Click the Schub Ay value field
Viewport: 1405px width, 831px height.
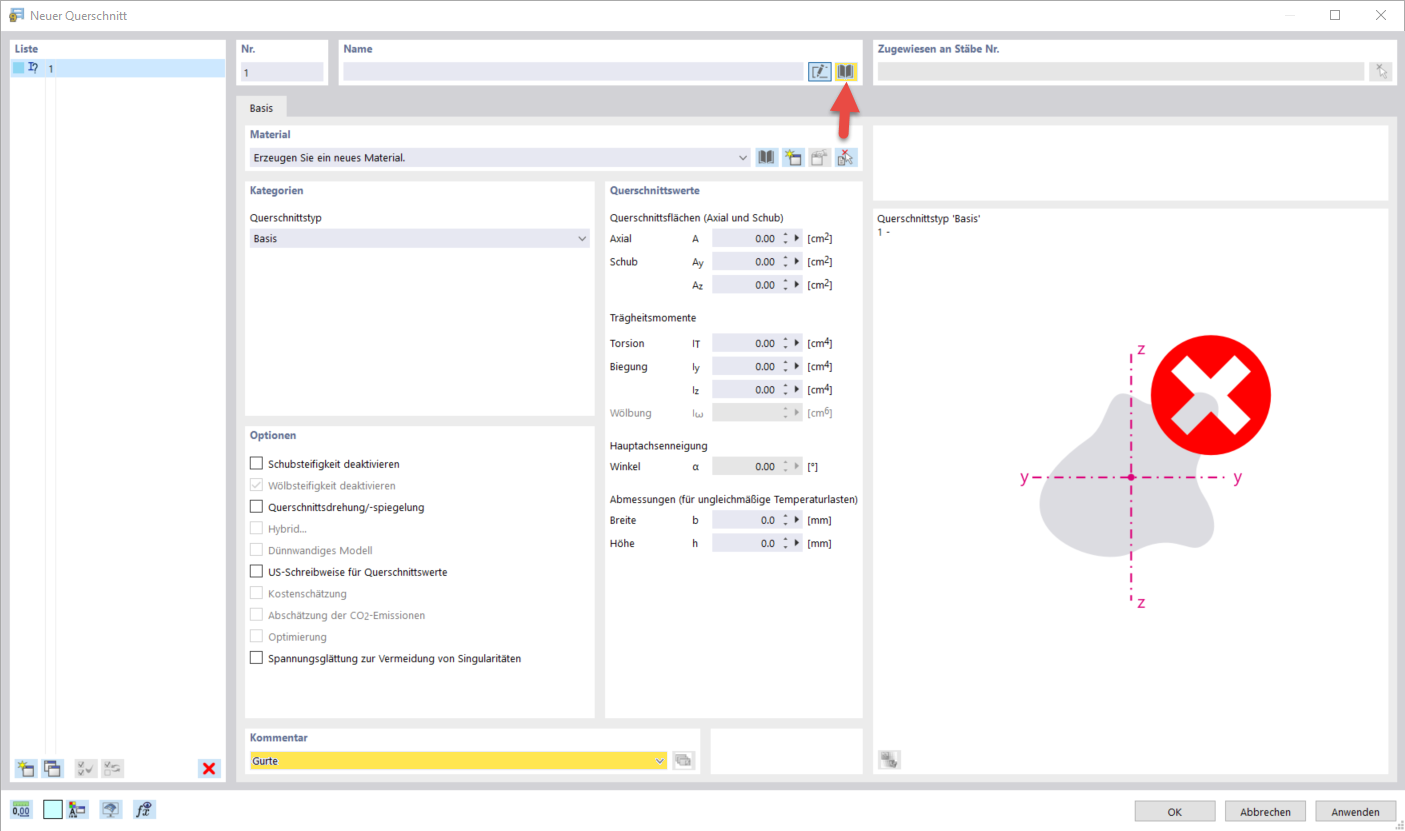tap(745, 262)
